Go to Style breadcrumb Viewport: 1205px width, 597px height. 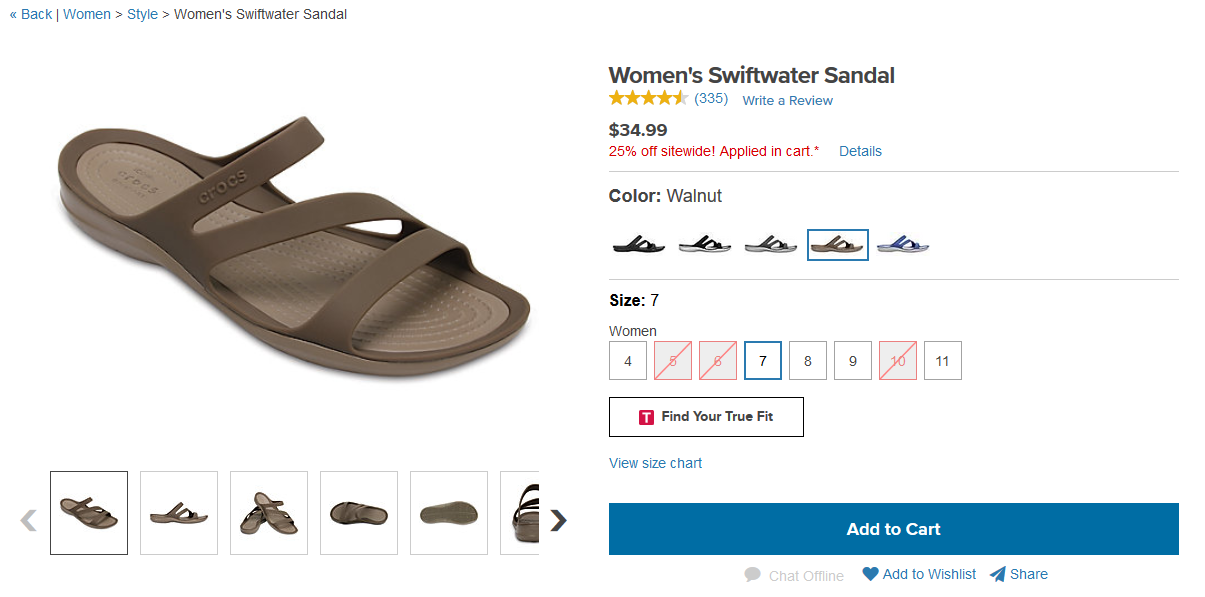point(142,14)
